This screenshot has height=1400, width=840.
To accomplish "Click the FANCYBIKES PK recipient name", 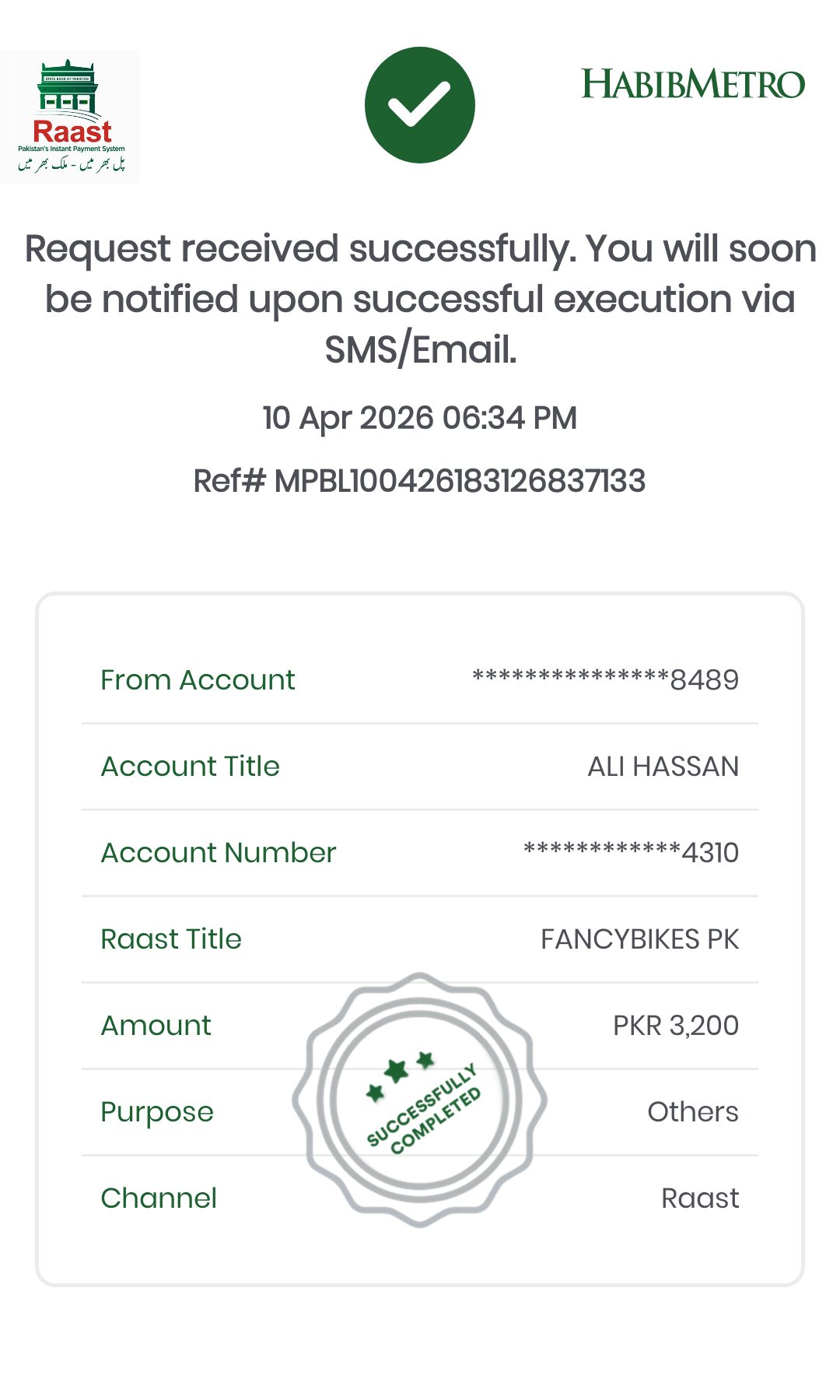I will pyautogui.click(x=639, y=939).
